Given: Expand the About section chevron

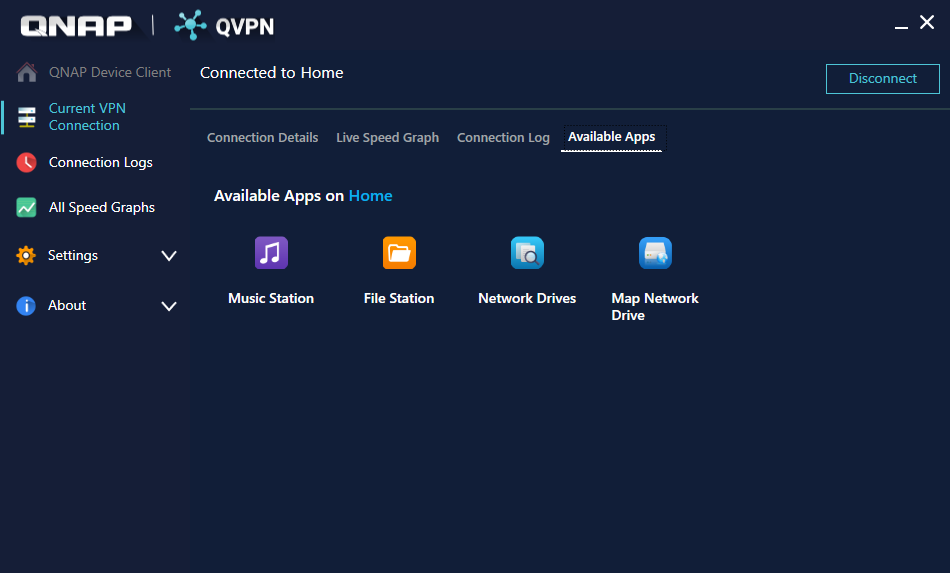Looking at the screenshot, I should (x=169, y=306).
